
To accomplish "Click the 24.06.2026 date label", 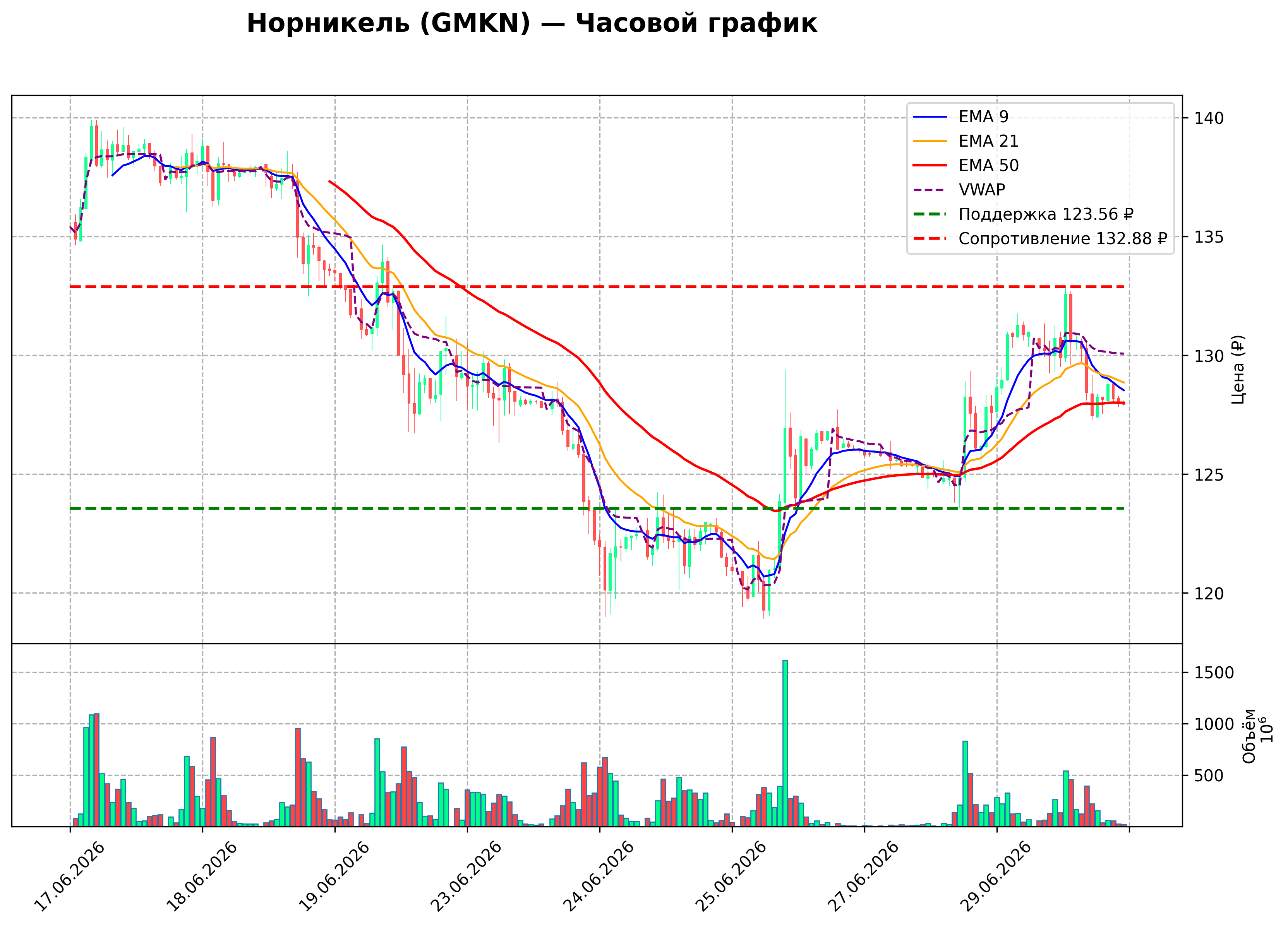I will (599, 877).
